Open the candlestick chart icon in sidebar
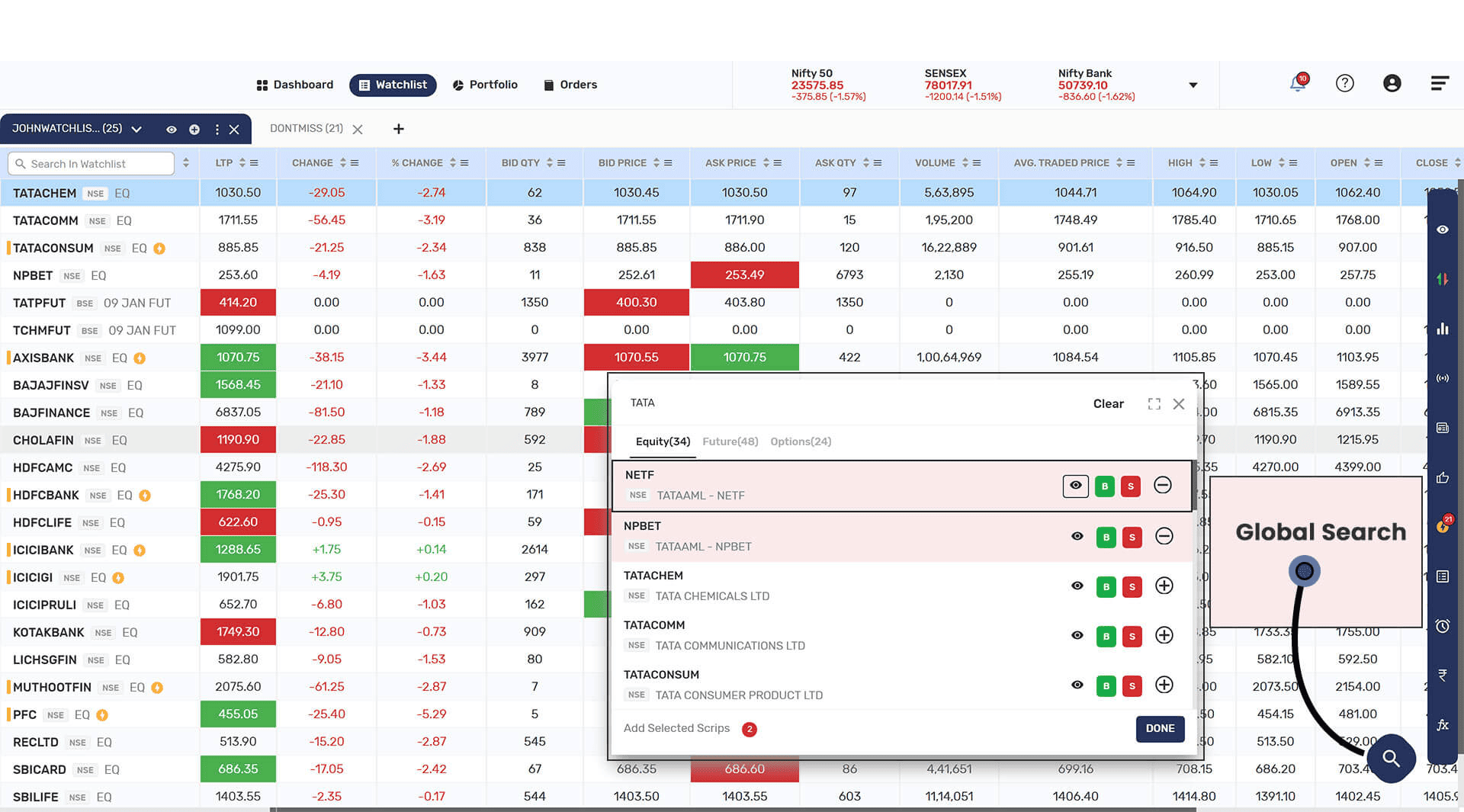Image resolution: width=1464 pixels, height=812 pixels. point(1443,279)
